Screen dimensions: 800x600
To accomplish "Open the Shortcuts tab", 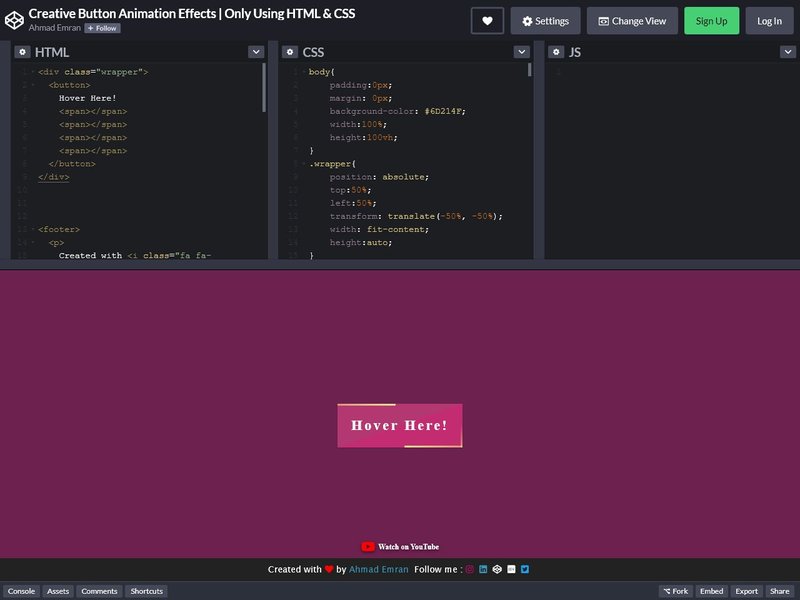I will point(146,591).
